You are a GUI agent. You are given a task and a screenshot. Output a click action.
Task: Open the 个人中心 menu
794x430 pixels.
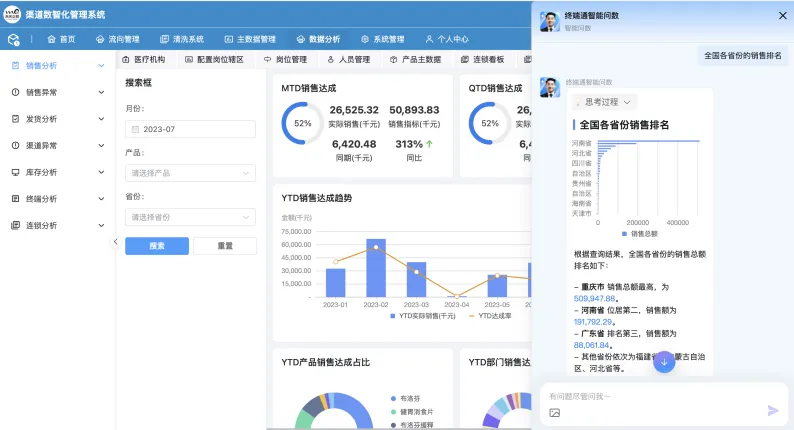click(x=447, y=39)
